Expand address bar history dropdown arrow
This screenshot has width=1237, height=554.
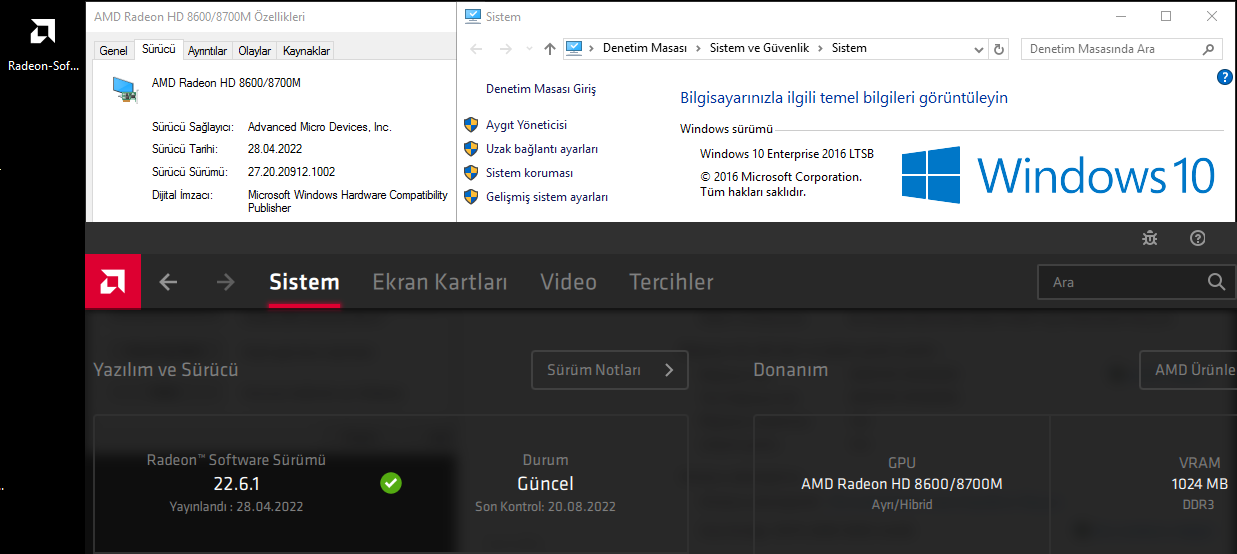(979, 49)
